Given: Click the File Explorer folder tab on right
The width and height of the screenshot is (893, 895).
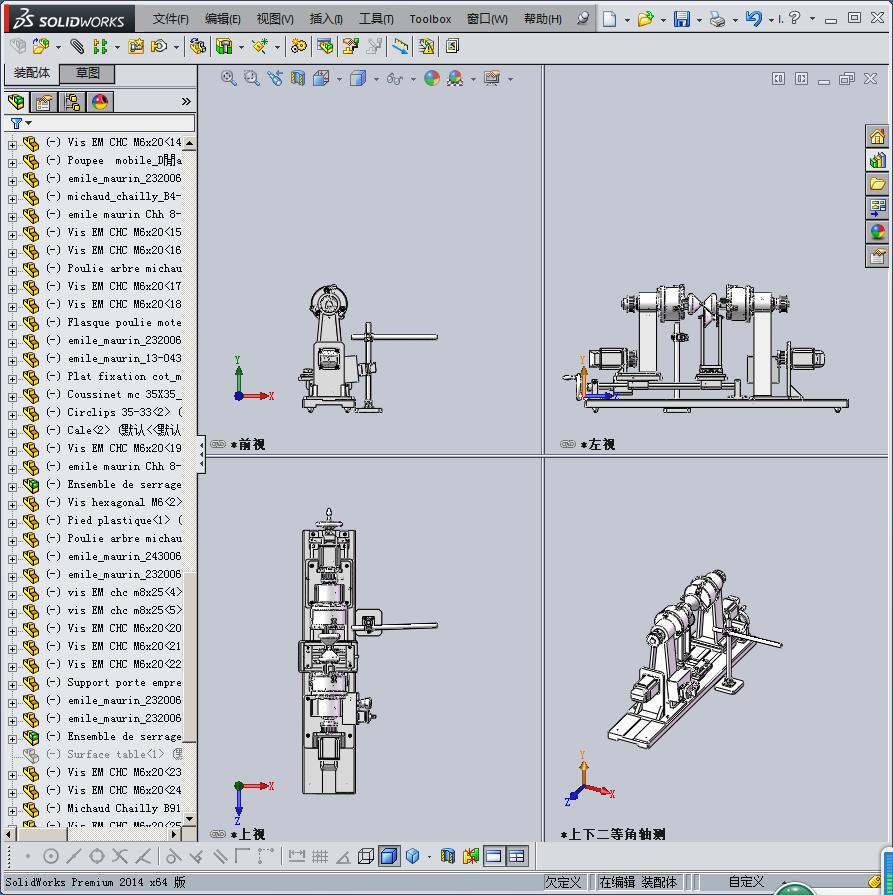Looking at the screenshot, I should click(877, 184).
